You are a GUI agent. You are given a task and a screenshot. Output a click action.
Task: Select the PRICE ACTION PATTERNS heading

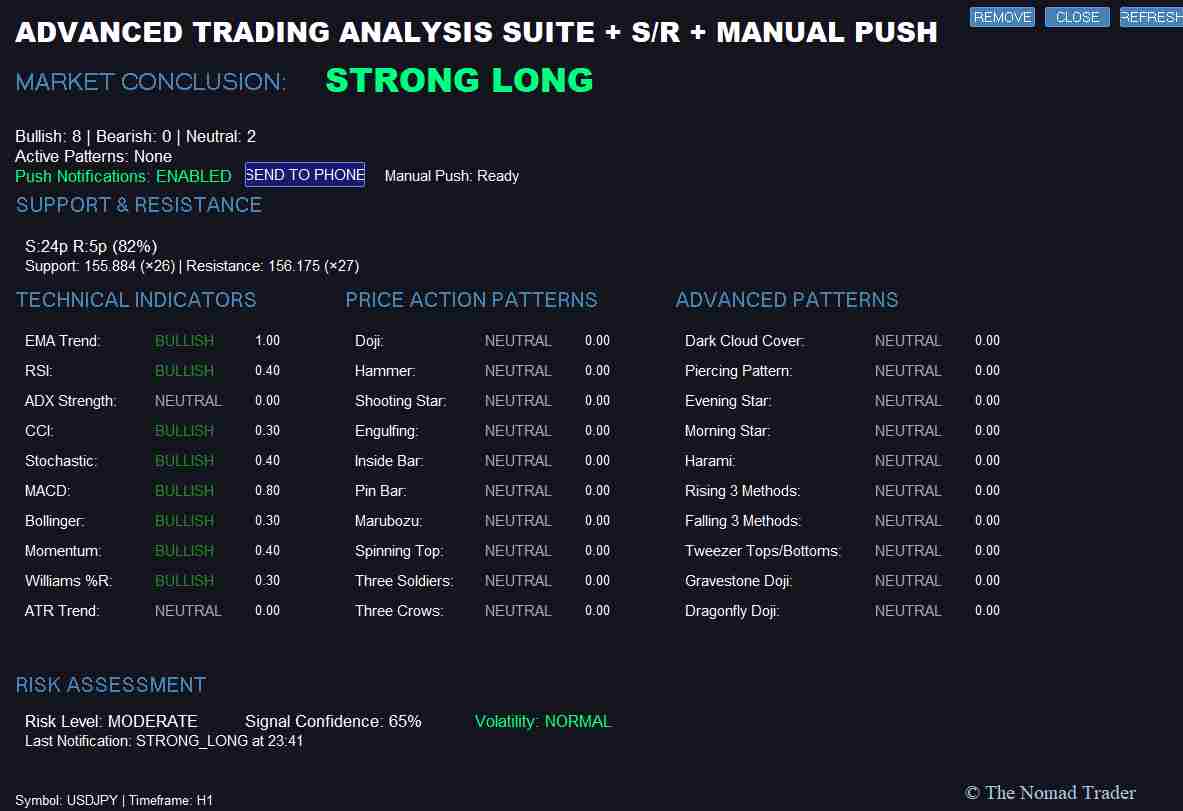[471, 300]
